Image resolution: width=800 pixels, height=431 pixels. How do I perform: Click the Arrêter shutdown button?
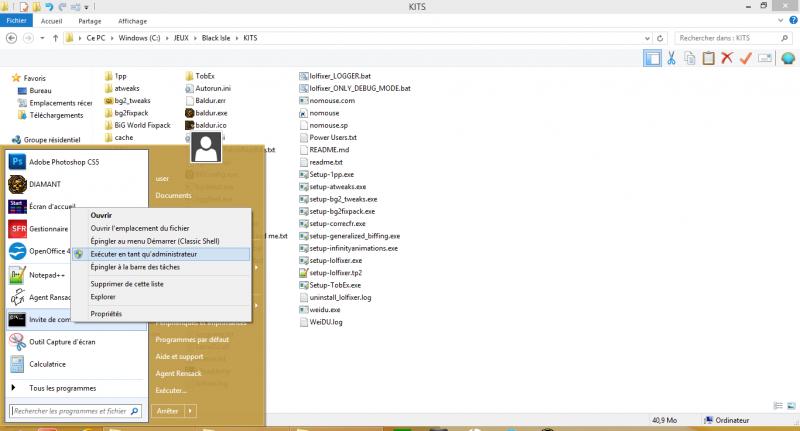tap(168, 411)
